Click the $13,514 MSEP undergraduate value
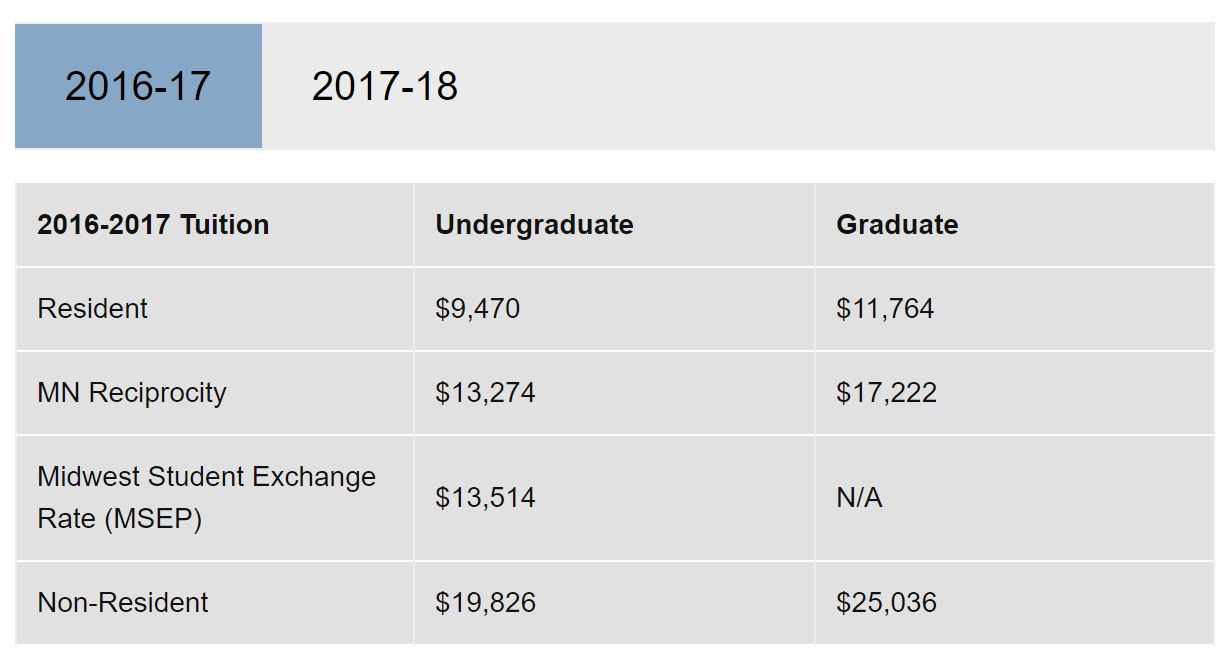The height and width of the screenshot is (664, 1227). (485, 498)
